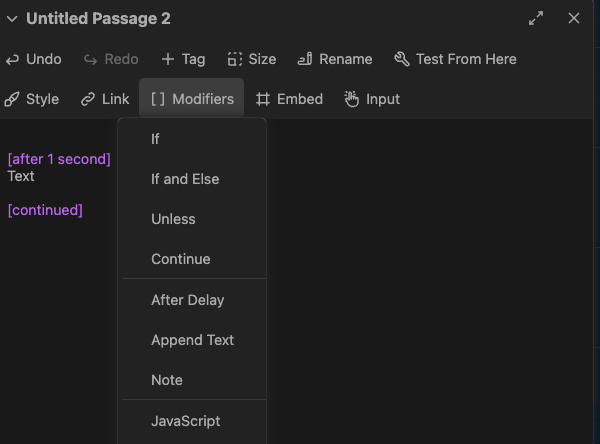The width and height of the screenshot is (600, 444).
Task: Close the Modifiers dropdown button
Action: [x=192, y=99]
